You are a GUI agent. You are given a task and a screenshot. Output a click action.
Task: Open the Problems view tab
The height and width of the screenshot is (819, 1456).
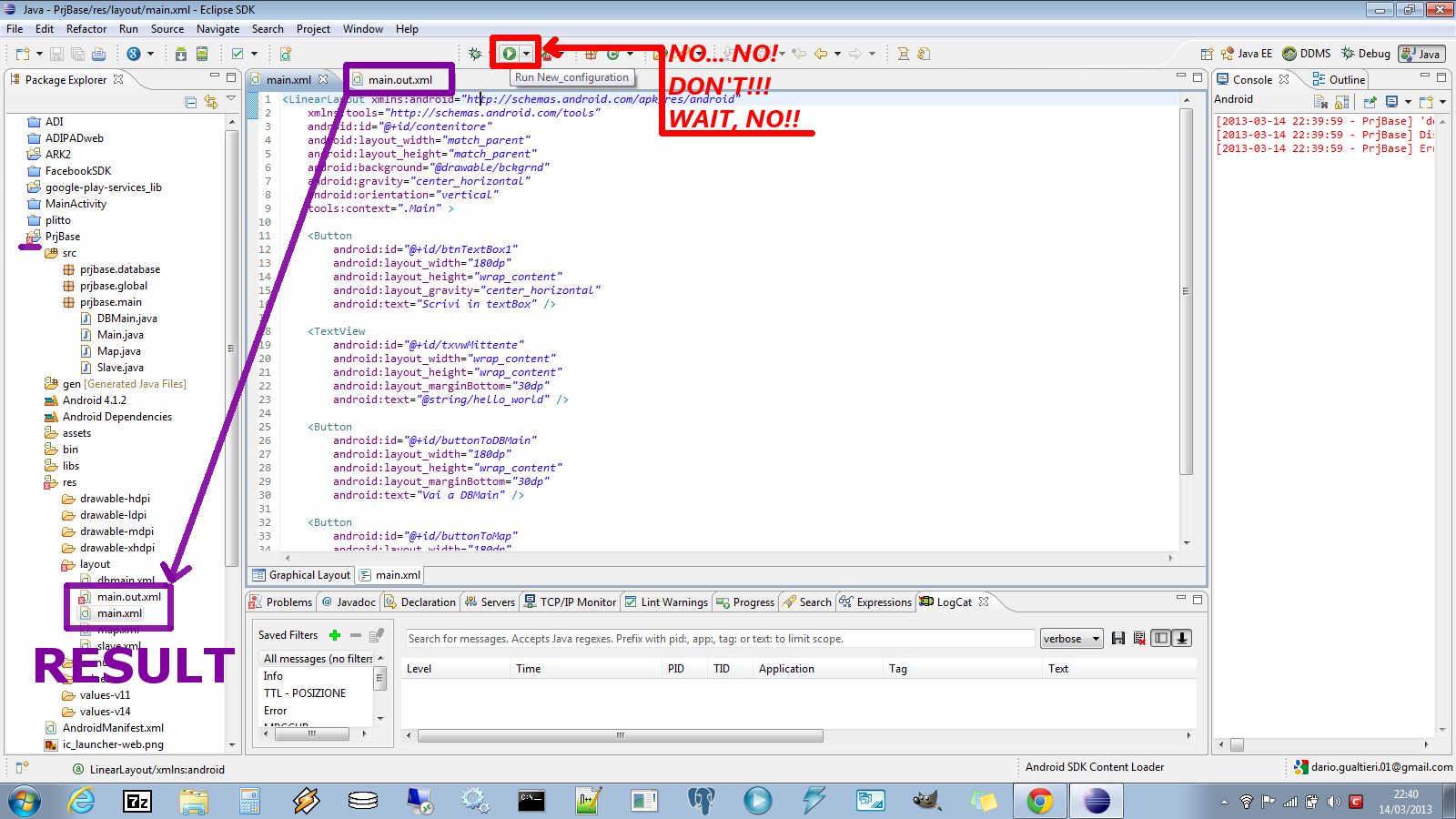click(280, 602)
